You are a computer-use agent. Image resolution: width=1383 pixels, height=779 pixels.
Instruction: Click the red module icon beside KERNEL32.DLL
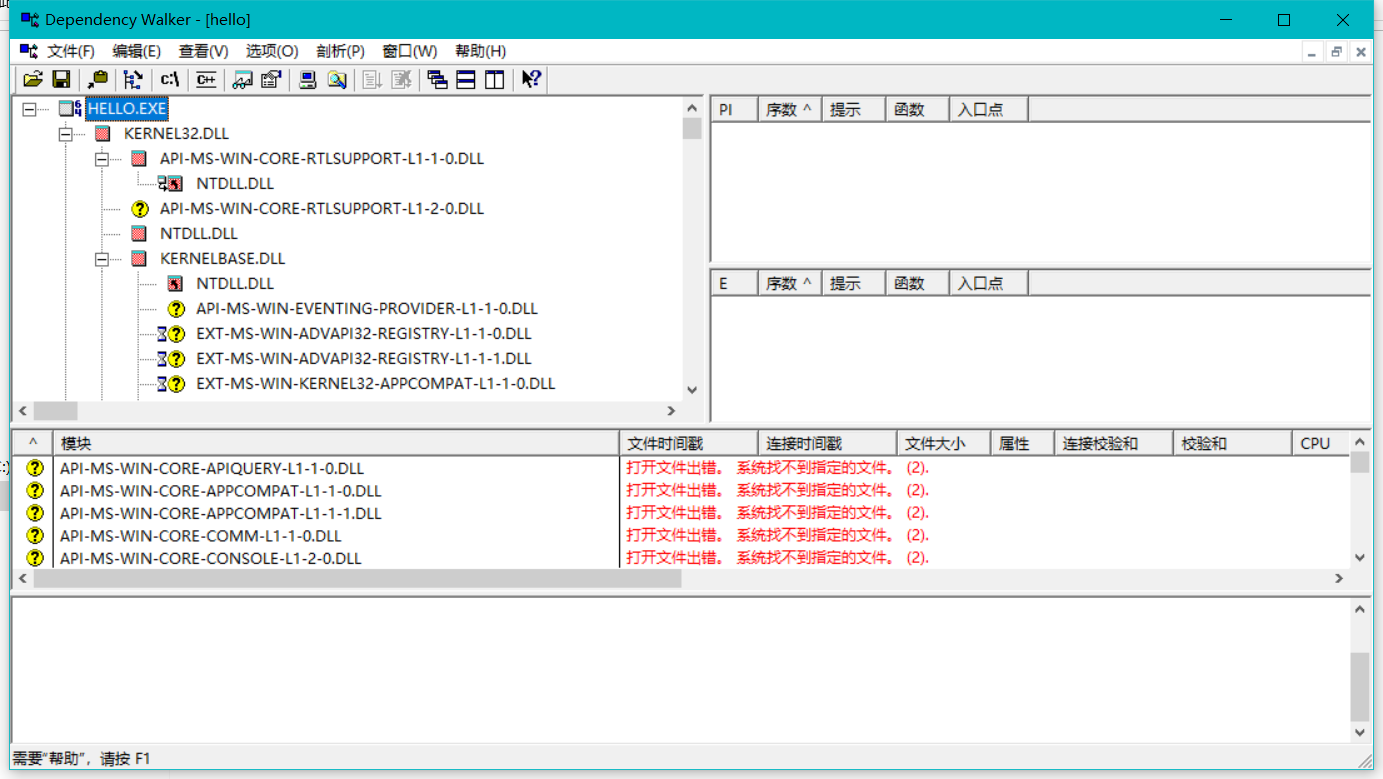click(102, 133)
